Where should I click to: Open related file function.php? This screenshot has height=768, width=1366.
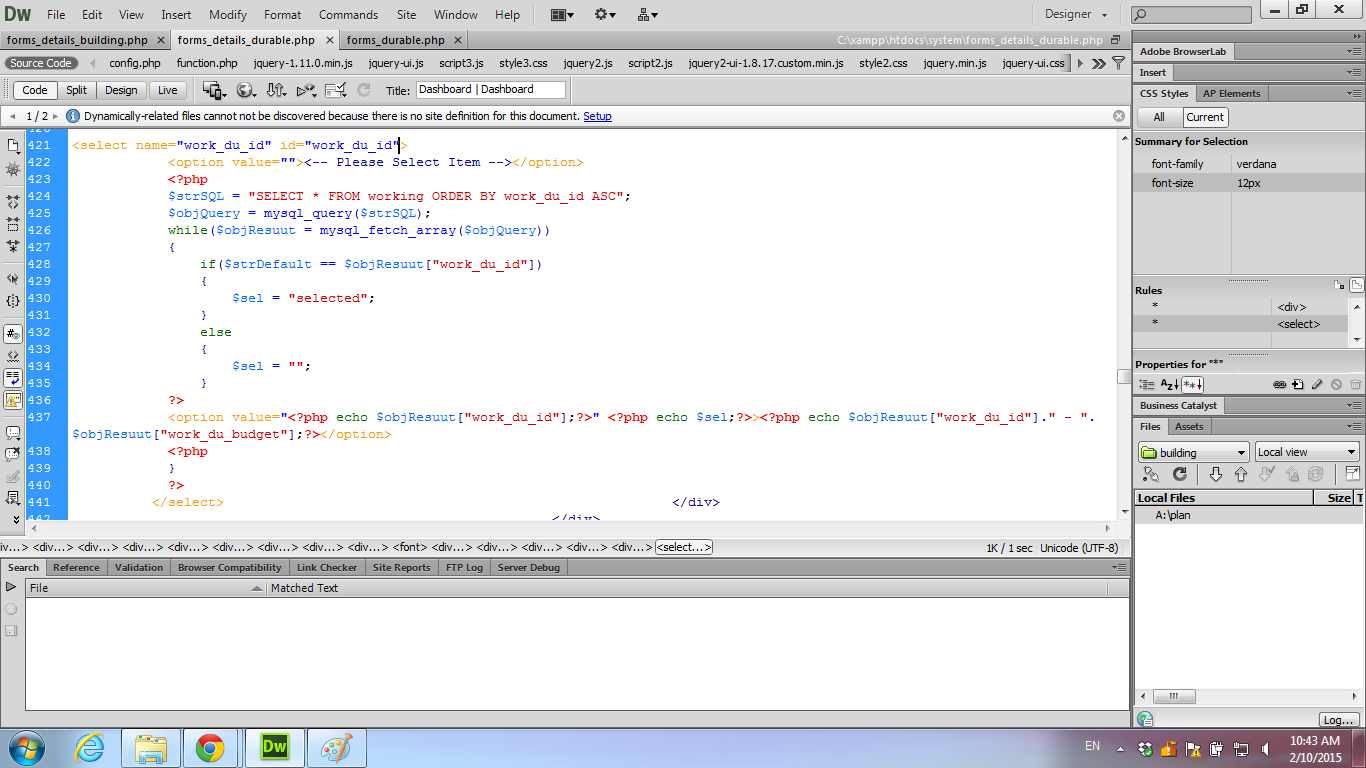tap(207, 63)
